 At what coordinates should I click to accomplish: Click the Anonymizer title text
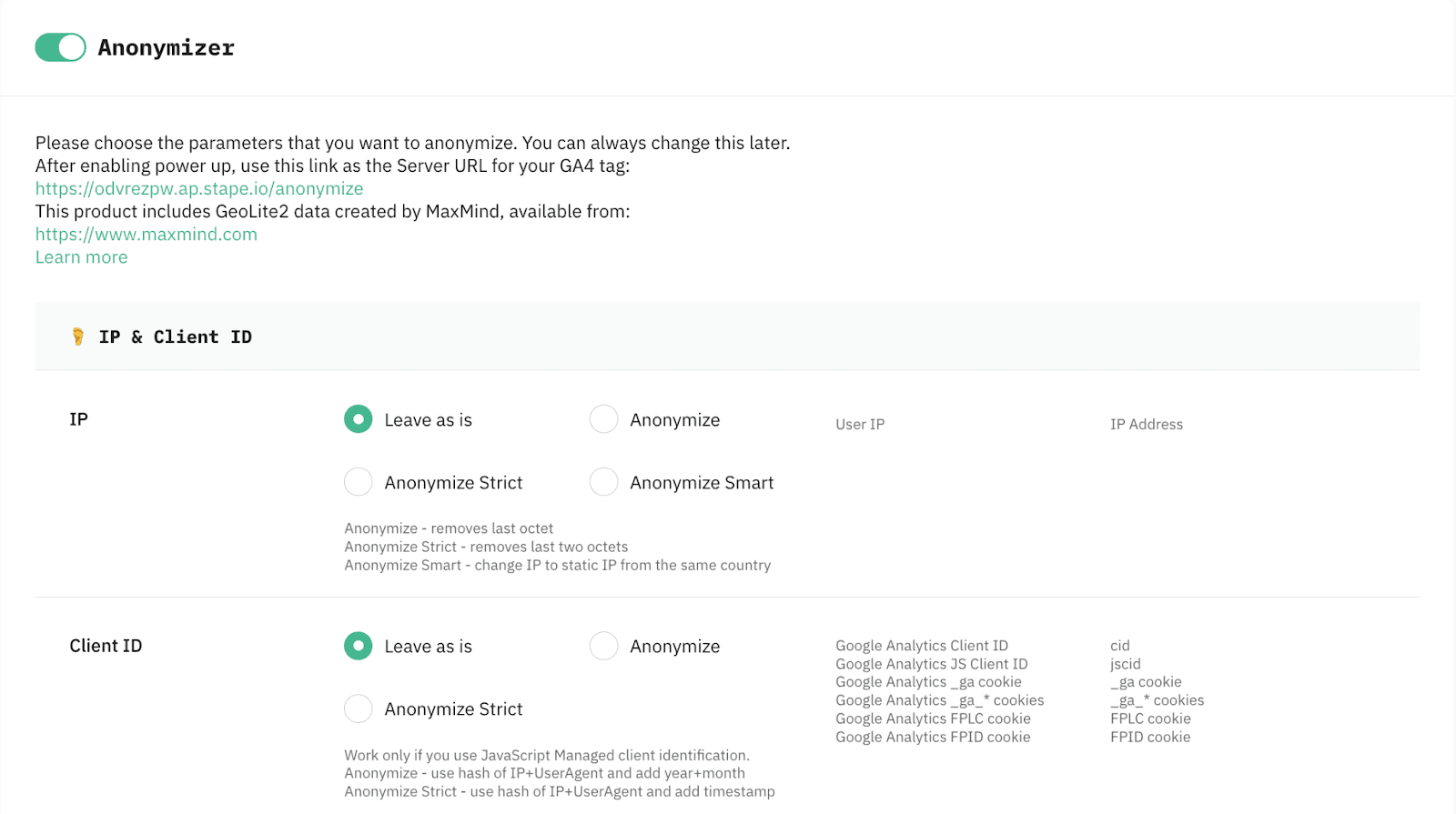167,47
